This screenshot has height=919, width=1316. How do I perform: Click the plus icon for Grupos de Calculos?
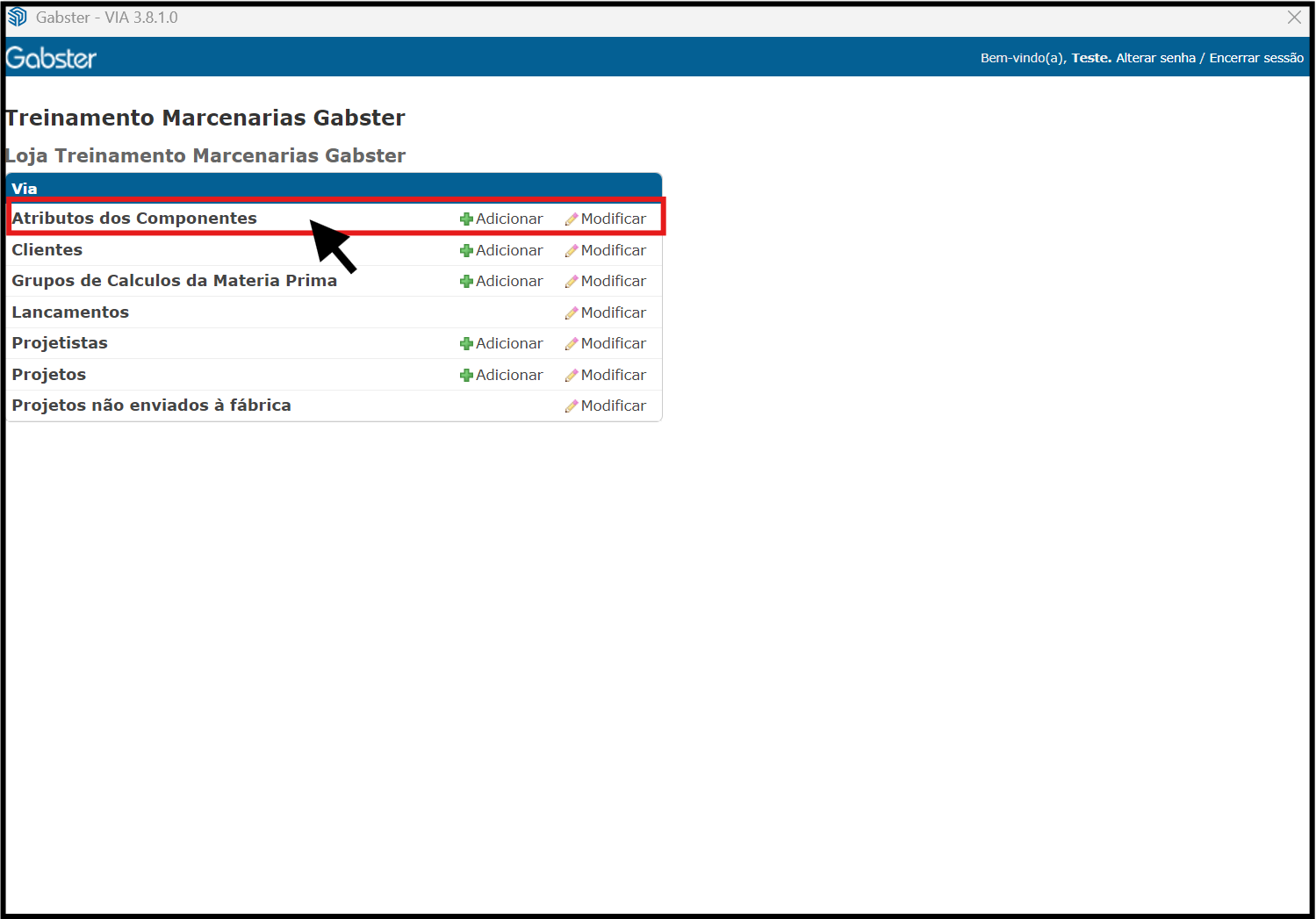point(466,282)
